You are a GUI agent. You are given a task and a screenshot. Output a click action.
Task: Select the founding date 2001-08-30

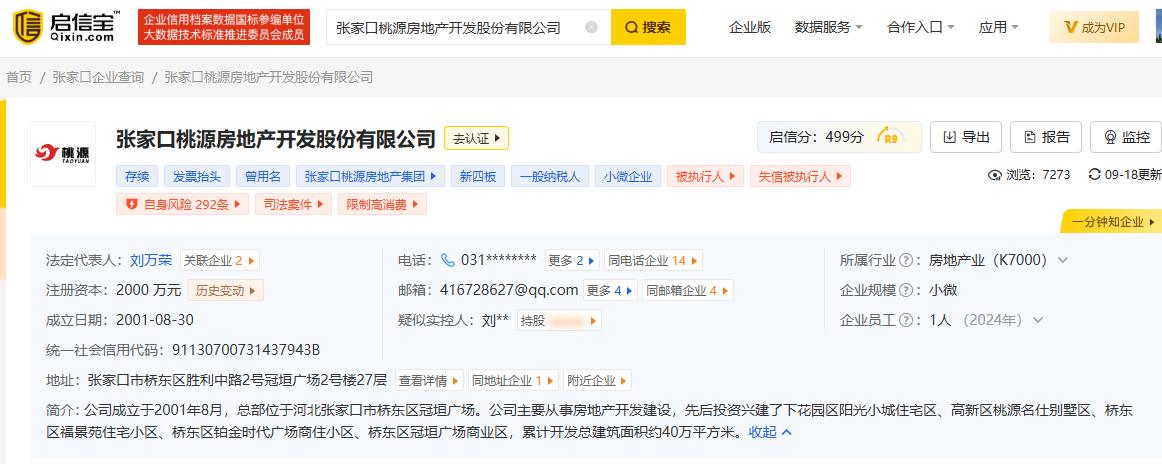[155, 320]
